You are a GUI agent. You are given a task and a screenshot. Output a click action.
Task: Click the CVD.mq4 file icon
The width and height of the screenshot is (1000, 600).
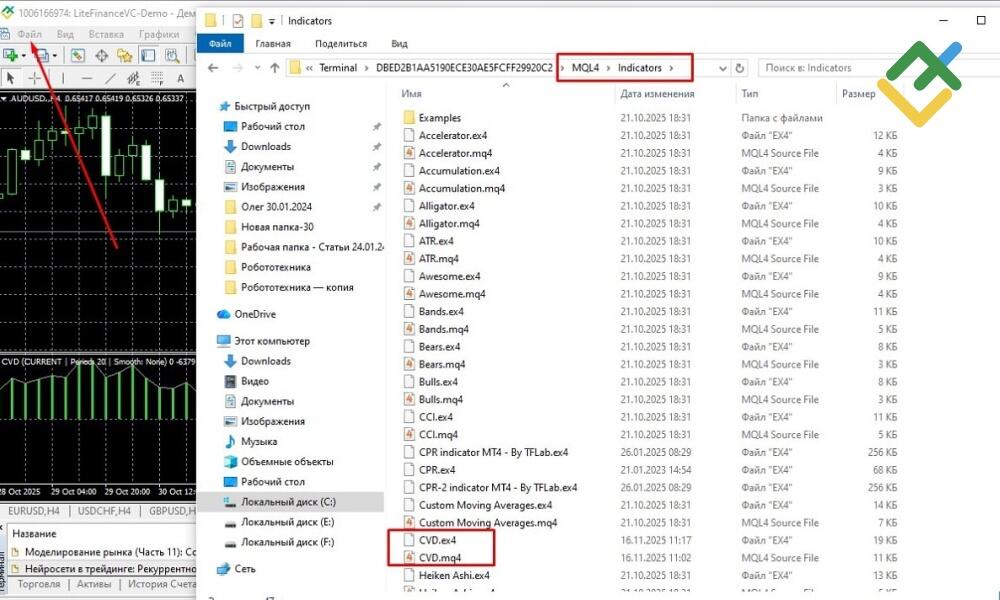(409, 557)
